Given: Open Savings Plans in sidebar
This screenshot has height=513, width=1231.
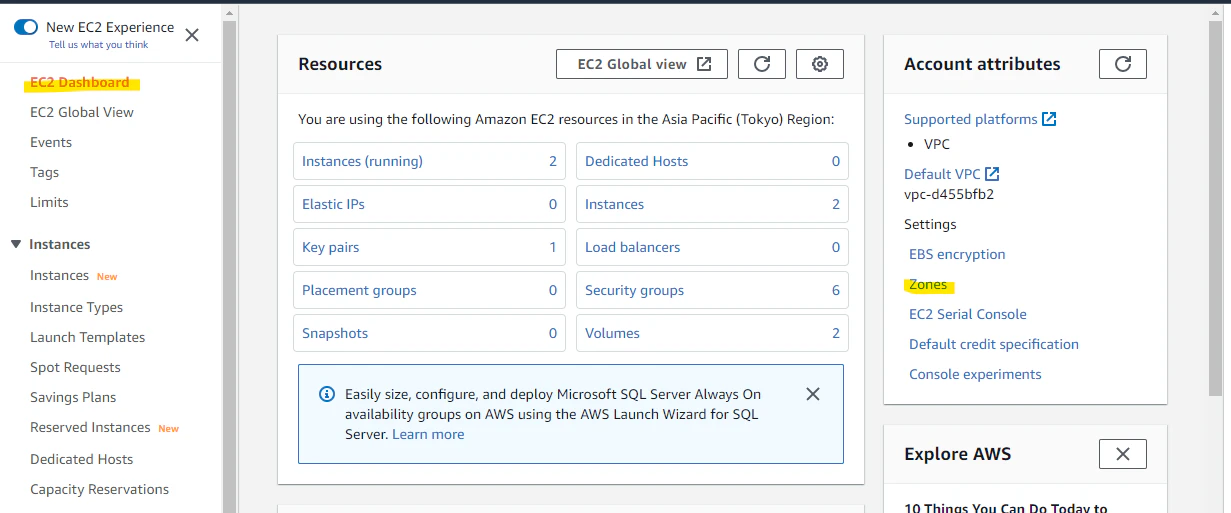Looking at the screenshot, I should tap(73, 397).
